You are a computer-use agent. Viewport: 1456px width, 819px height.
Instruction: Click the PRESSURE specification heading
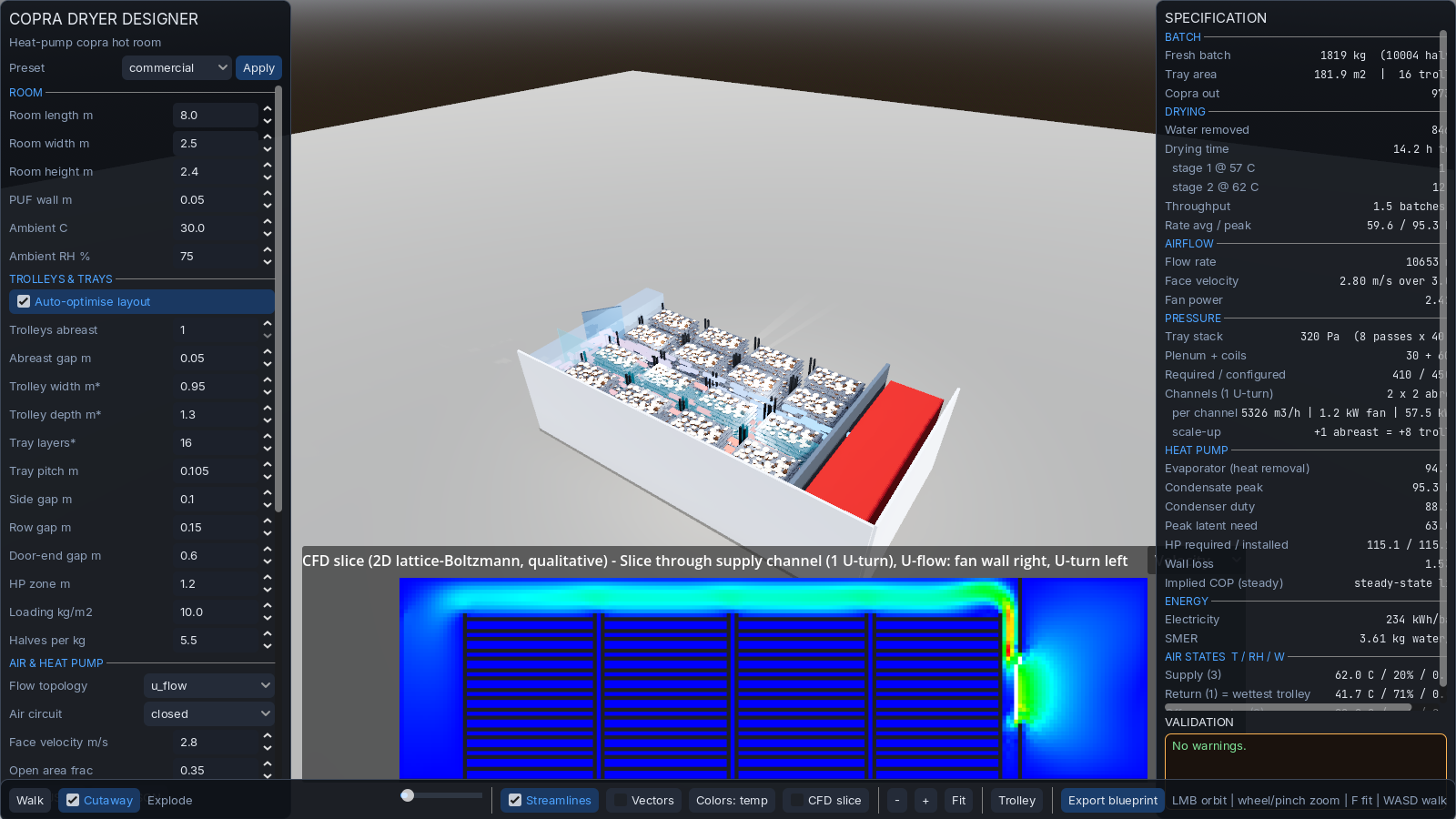pos(1193,318)
